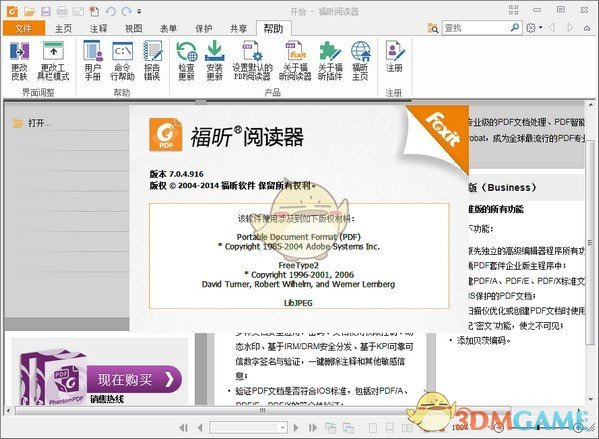Click Check for Updates (检查更新)
The width and height of the screenshot is (599, 439).
point(186,61)
